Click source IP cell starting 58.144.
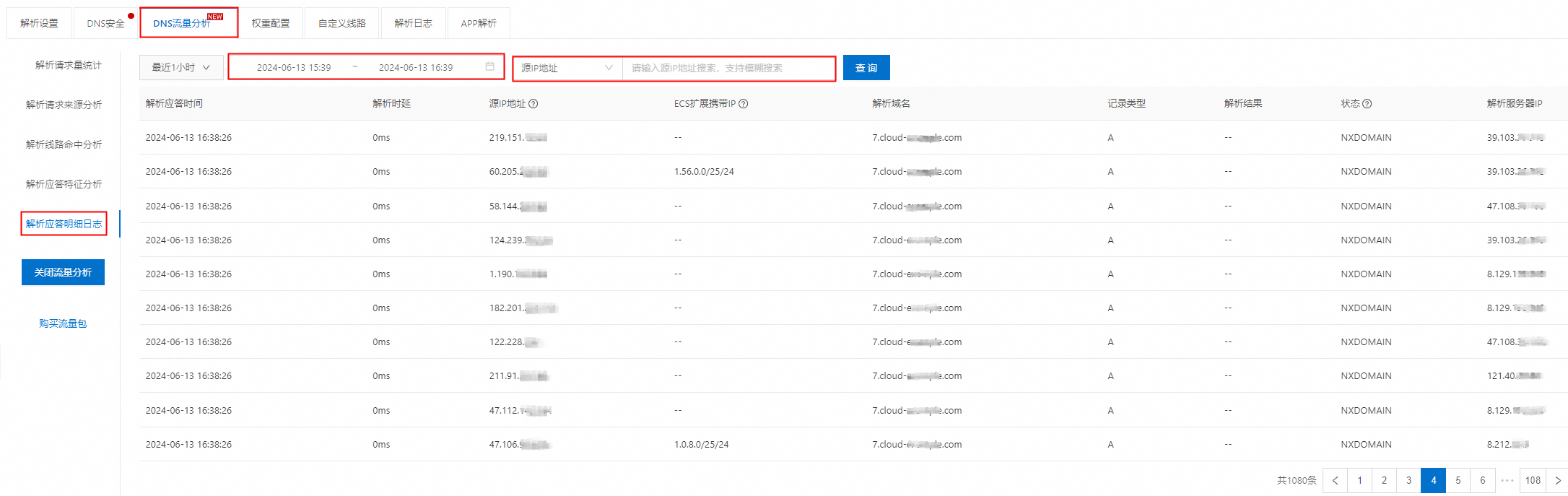 [x=518, y=206]
